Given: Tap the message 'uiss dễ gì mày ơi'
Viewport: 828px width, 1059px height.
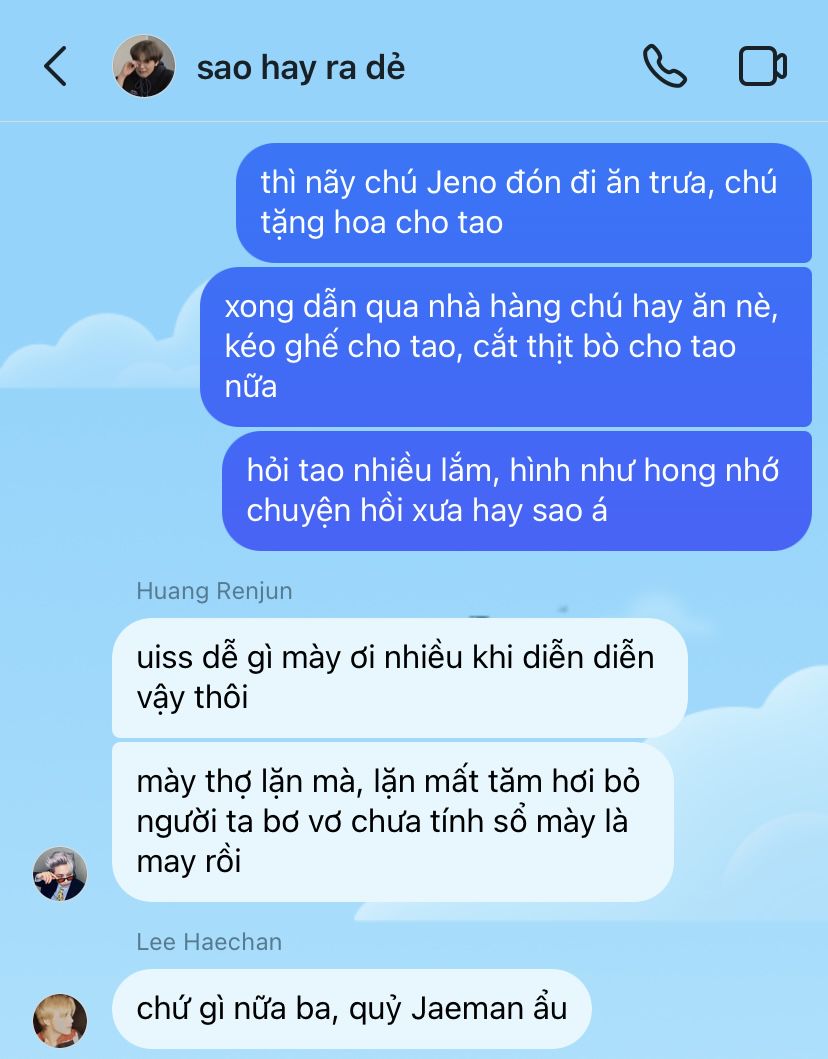Looking at the screenshot, I should [399, 678].
